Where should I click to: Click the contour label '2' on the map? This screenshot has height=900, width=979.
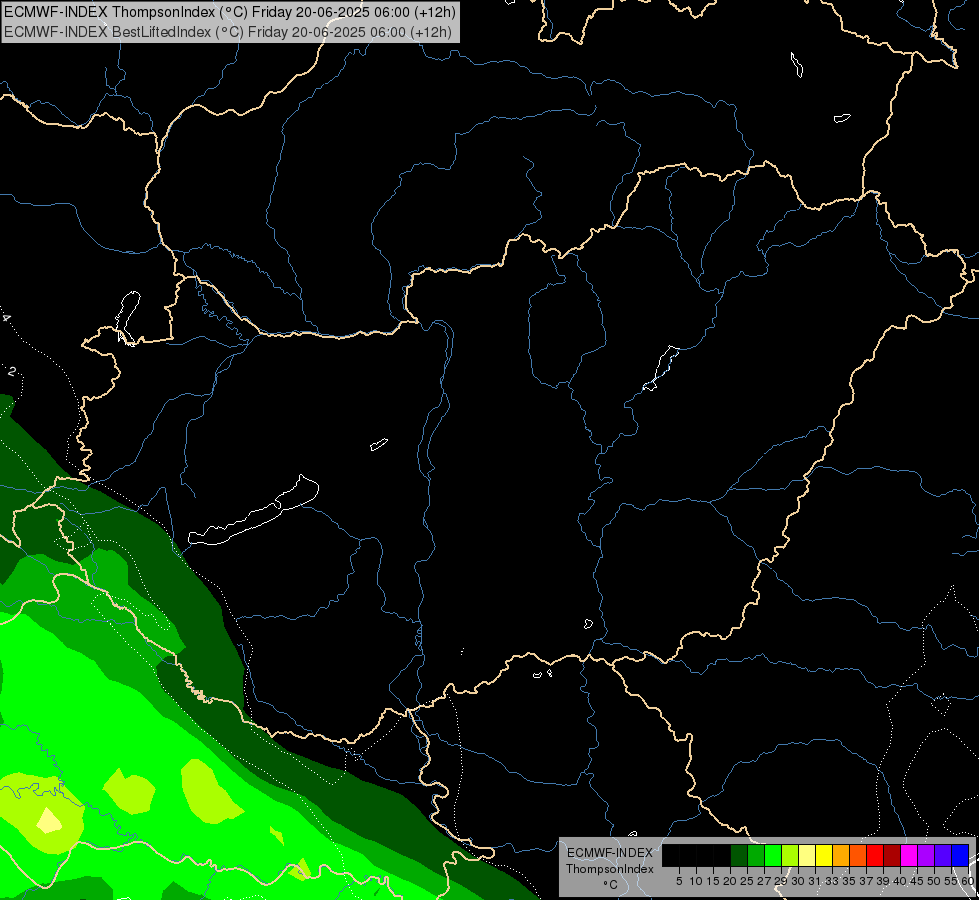(12, 372)
